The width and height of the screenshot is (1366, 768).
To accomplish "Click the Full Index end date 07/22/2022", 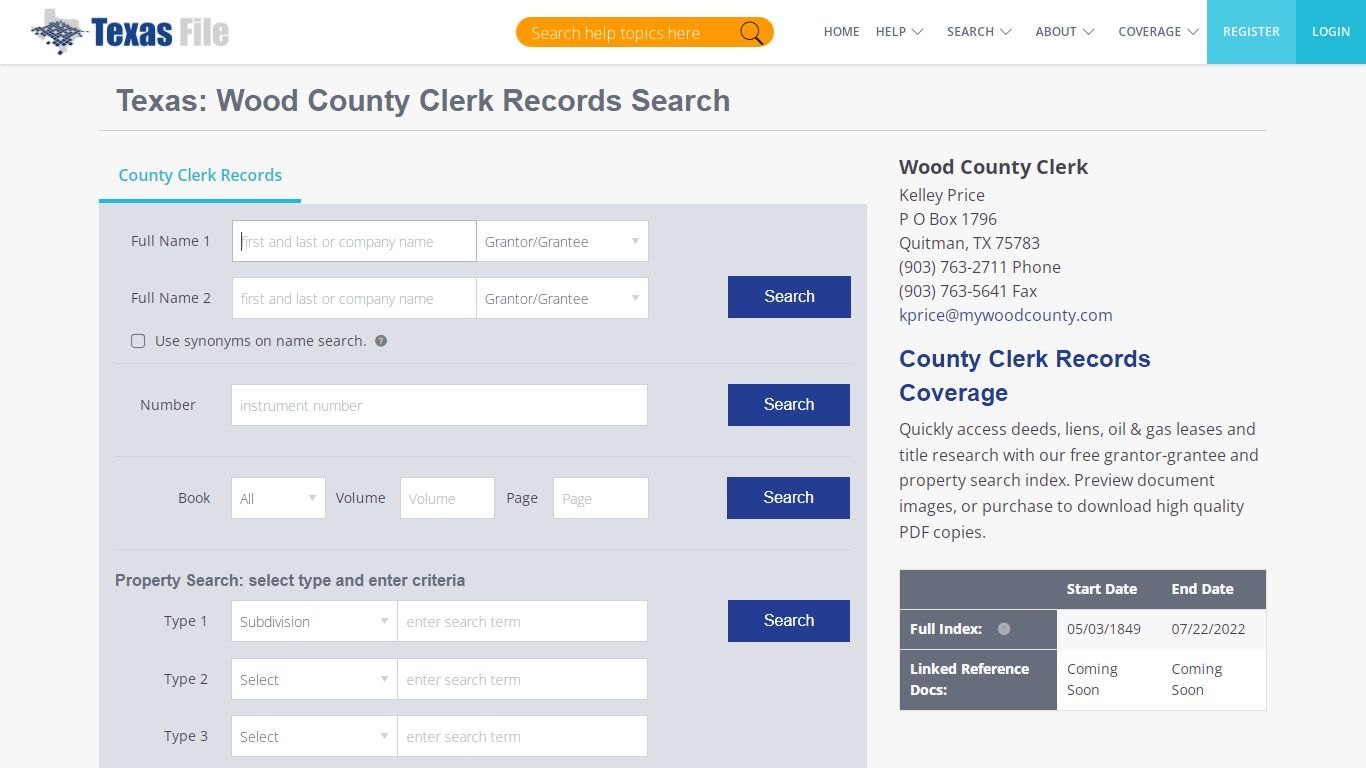I will click(1210, 629).
